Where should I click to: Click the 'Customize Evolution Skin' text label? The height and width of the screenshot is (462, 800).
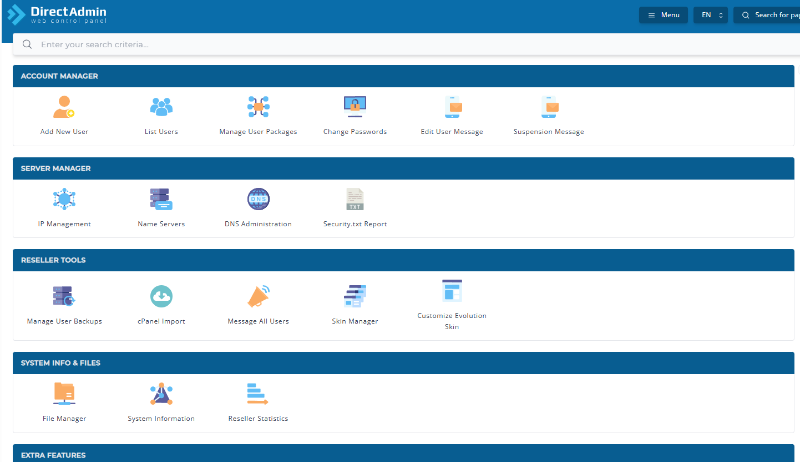tap(452, 321)
